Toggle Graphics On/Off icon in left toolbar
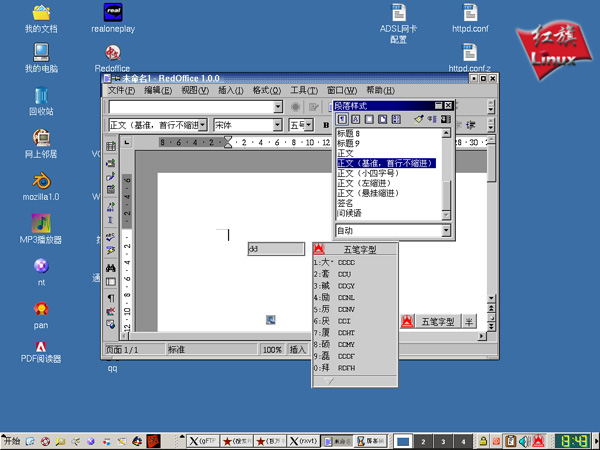The height and width of the screenshot is (450, 600). 111,311
